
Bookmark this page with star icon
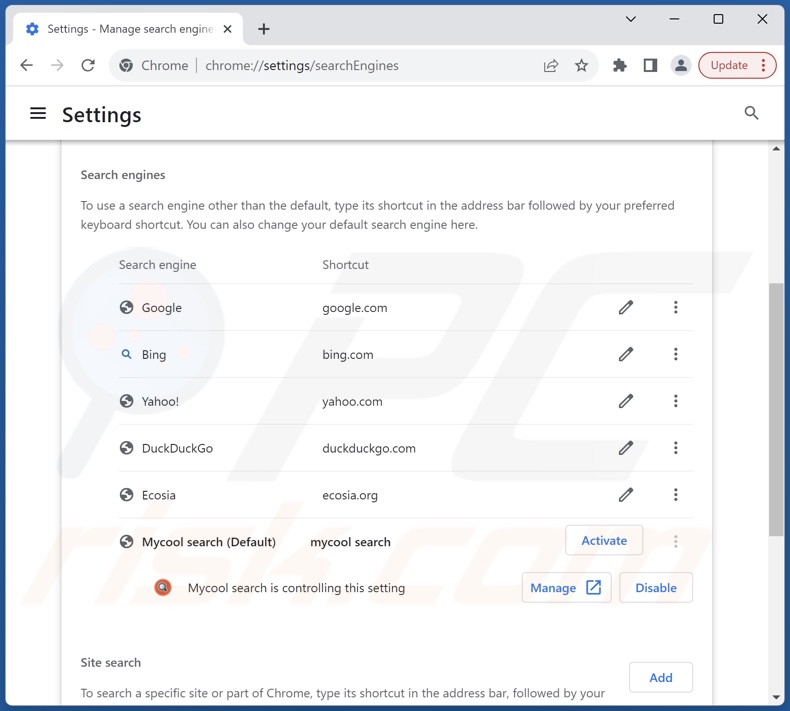[x=581, y=66]
